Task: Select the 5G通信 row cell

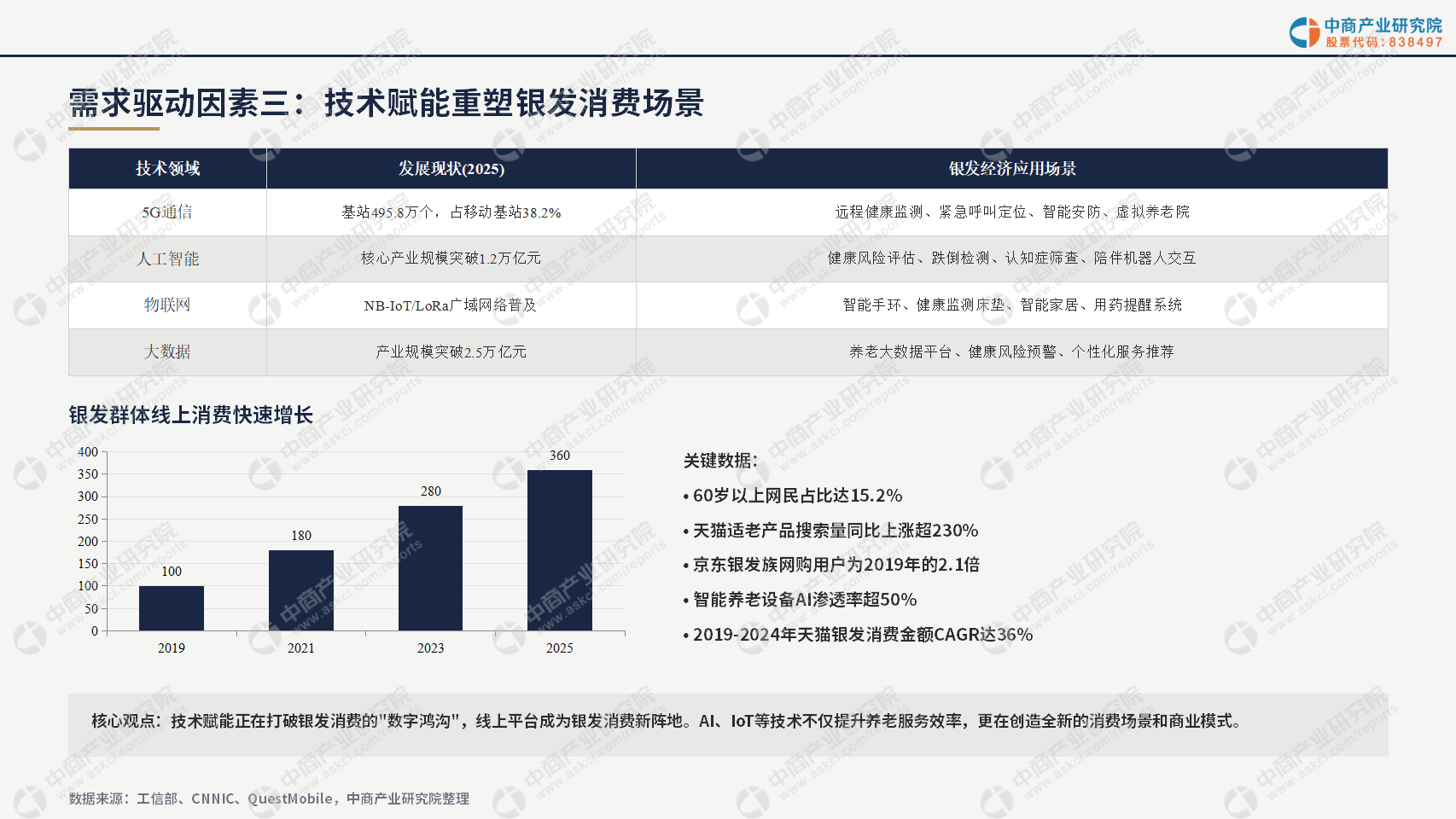Action: [x=167, y=212]
